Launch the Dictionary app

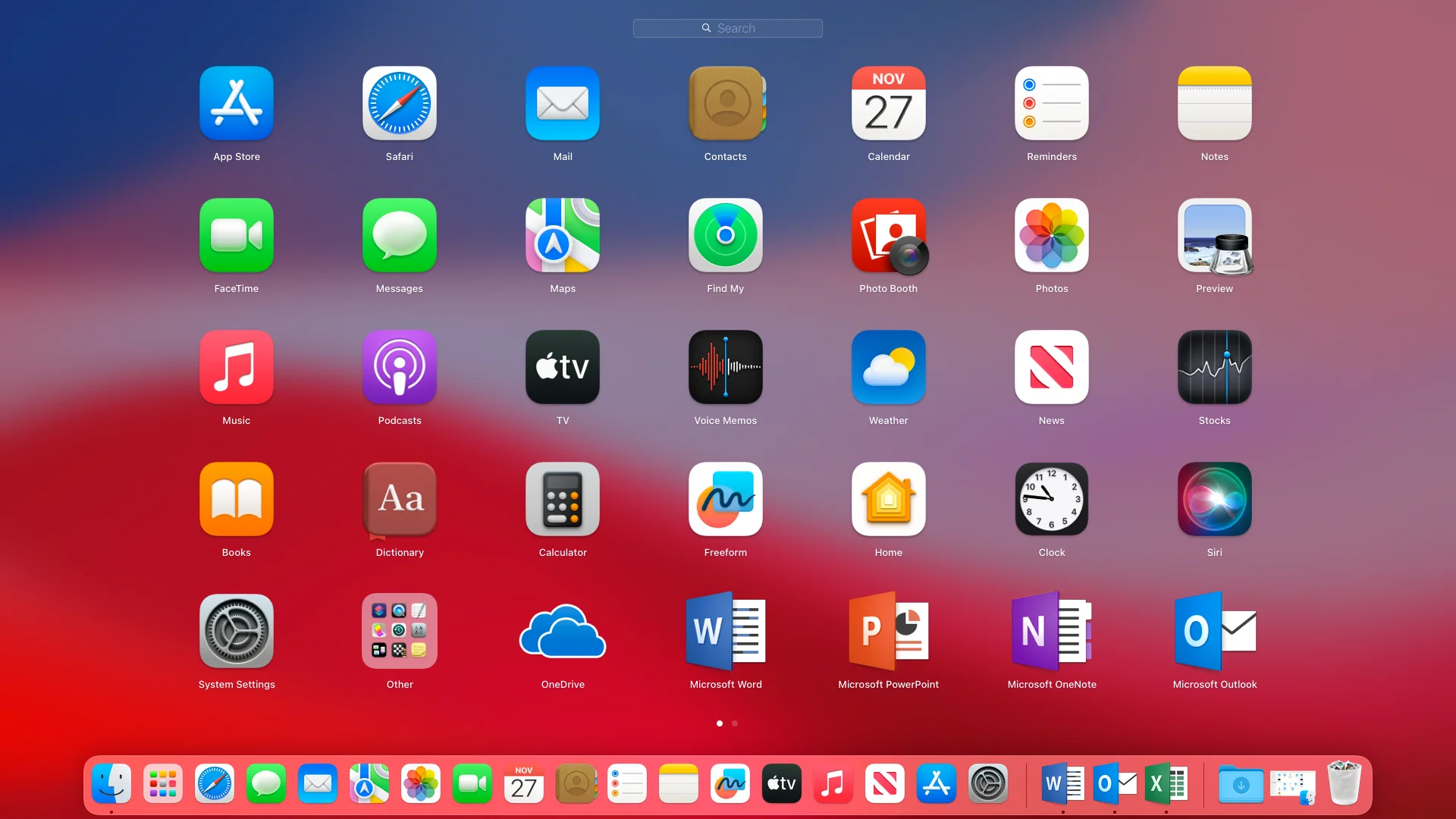tap(400, 499)
